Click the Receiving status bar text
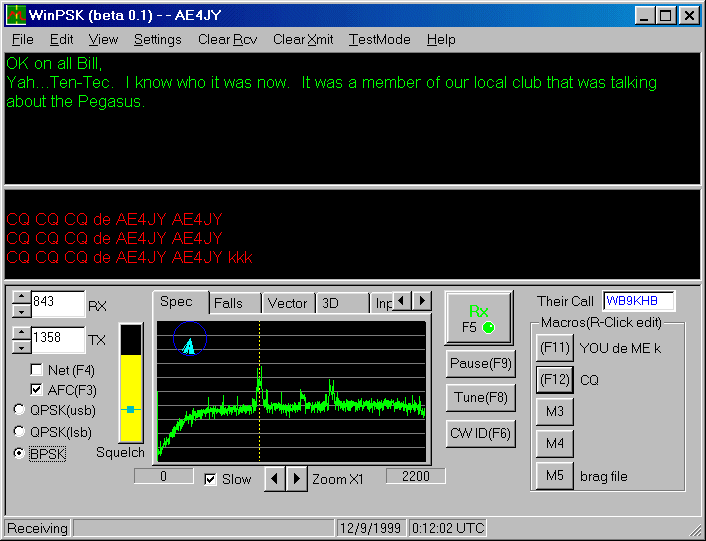The image size is (706, 541). click(37, 528)
